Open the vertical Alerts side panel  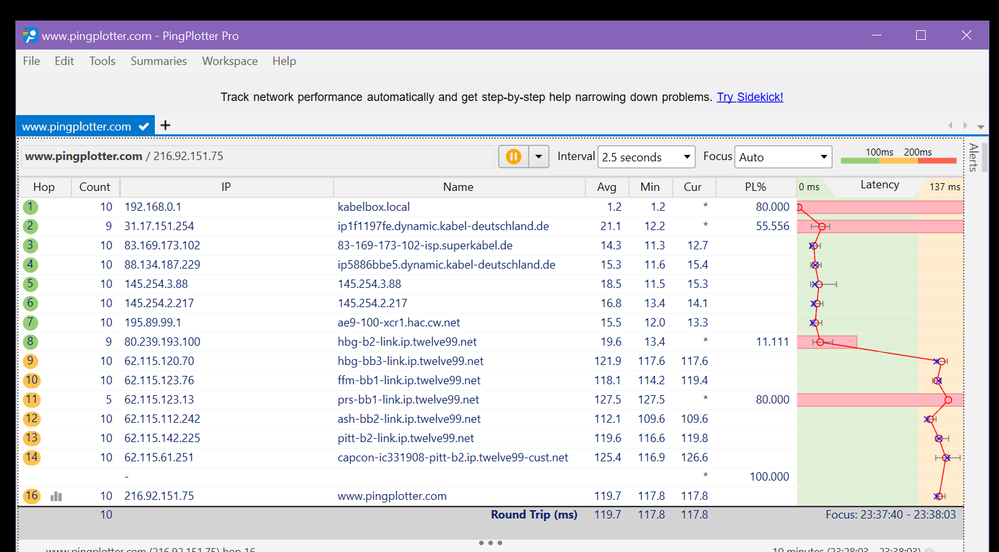[973, 158]
